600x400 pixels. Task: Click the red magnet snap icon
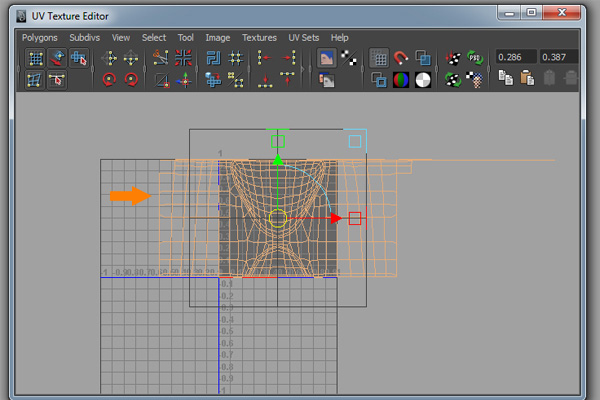point(401,58)
